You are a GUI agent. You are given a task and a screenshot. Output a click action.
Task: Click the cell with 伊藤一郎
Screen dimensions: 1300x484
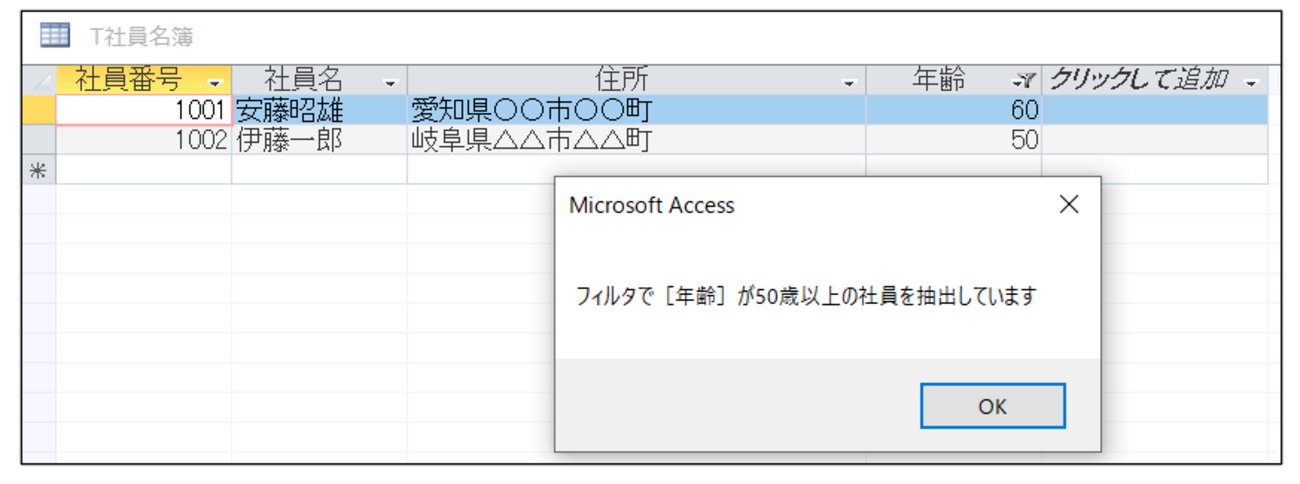[319, 140]
